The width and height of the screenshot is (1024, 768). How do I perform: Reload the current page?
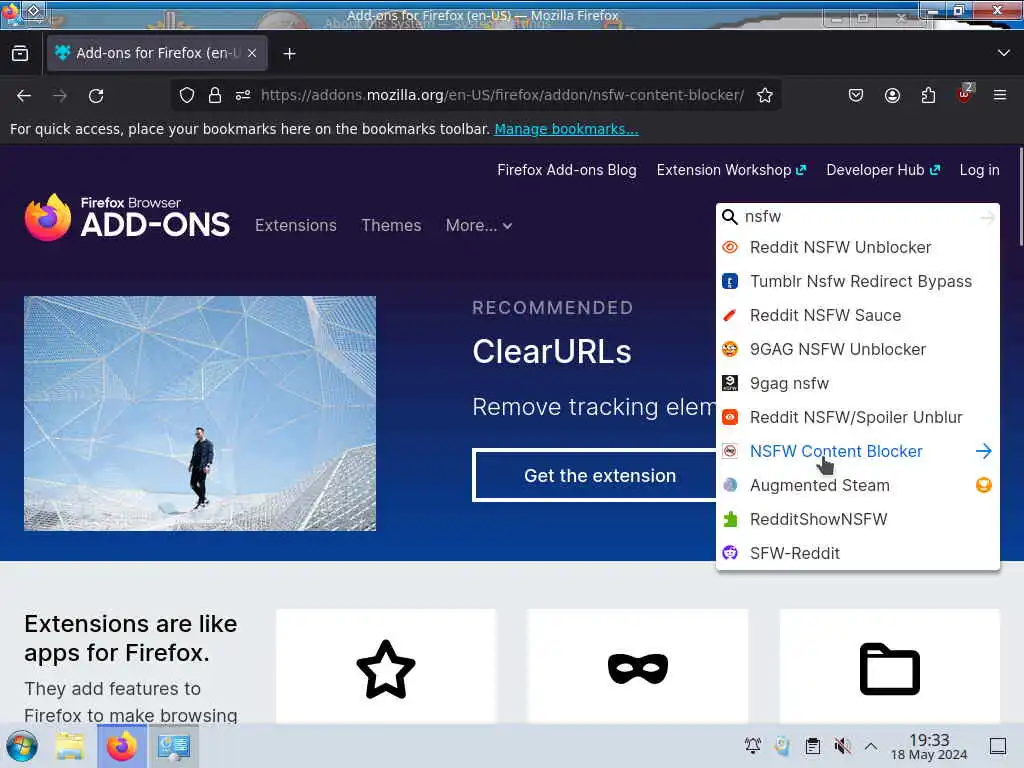coord(96,96)
